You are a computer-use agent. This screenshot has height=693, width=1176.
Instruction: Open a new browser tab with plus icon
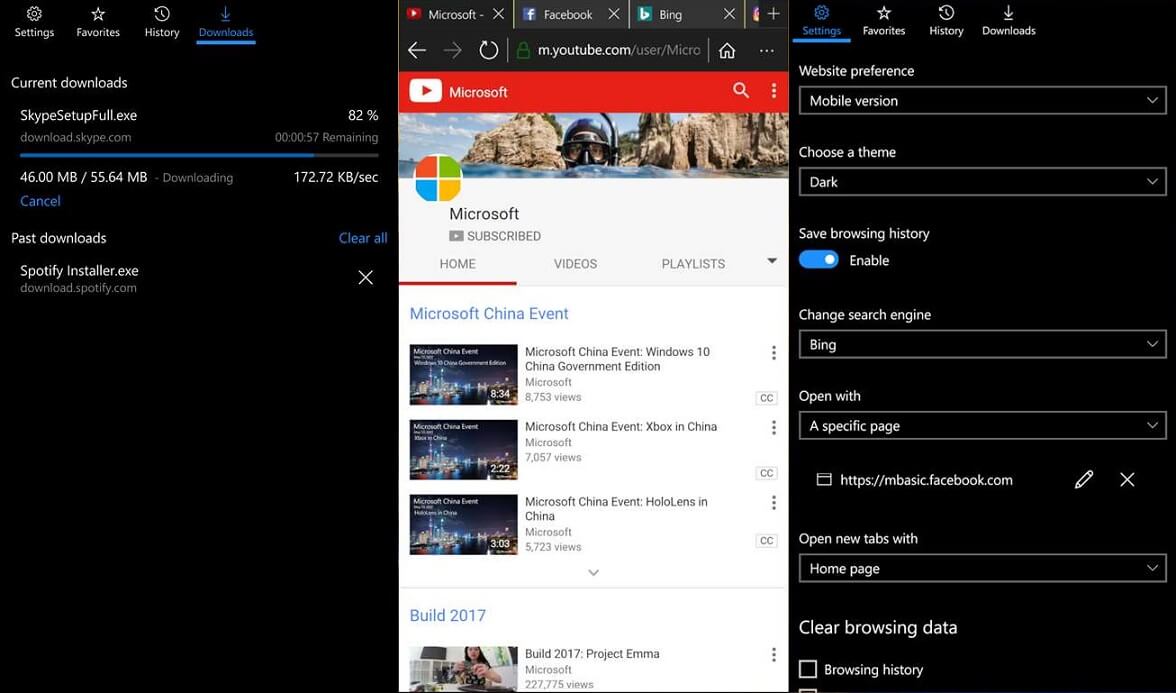[774, 14]
